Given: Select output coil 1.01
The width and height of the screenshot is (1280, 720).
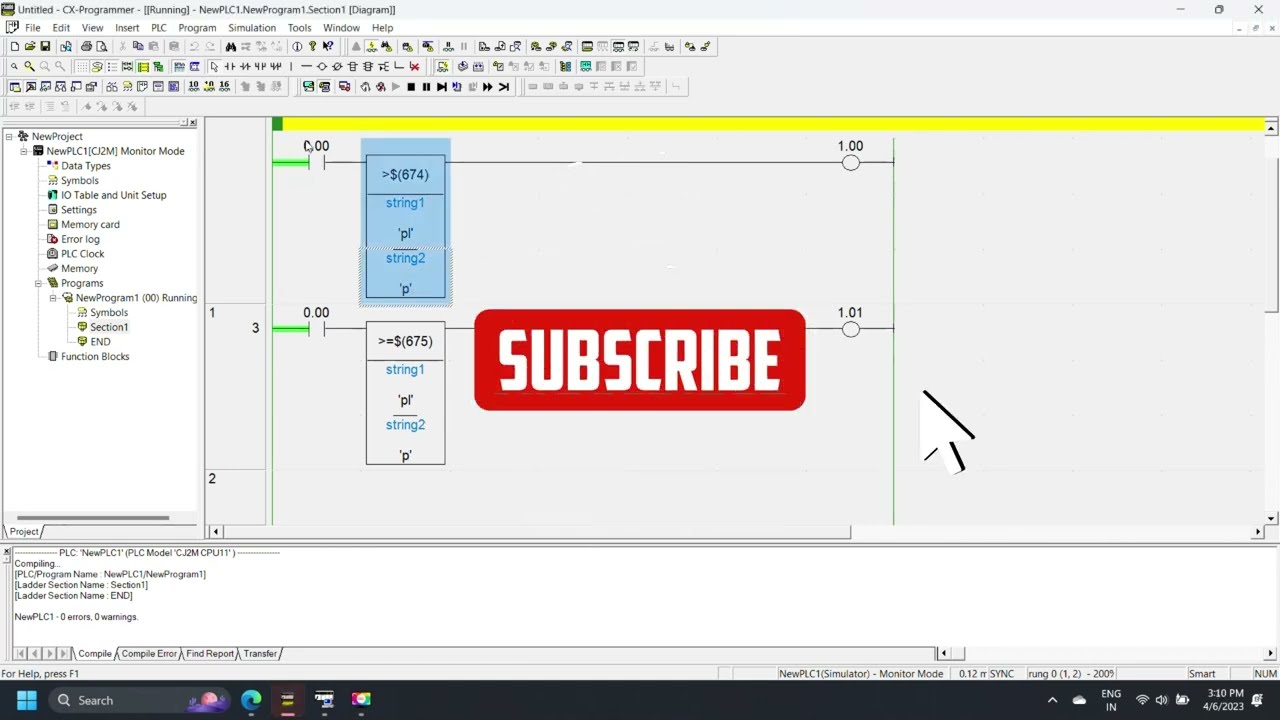Looking at the screenshot, I should coord(850,329).
